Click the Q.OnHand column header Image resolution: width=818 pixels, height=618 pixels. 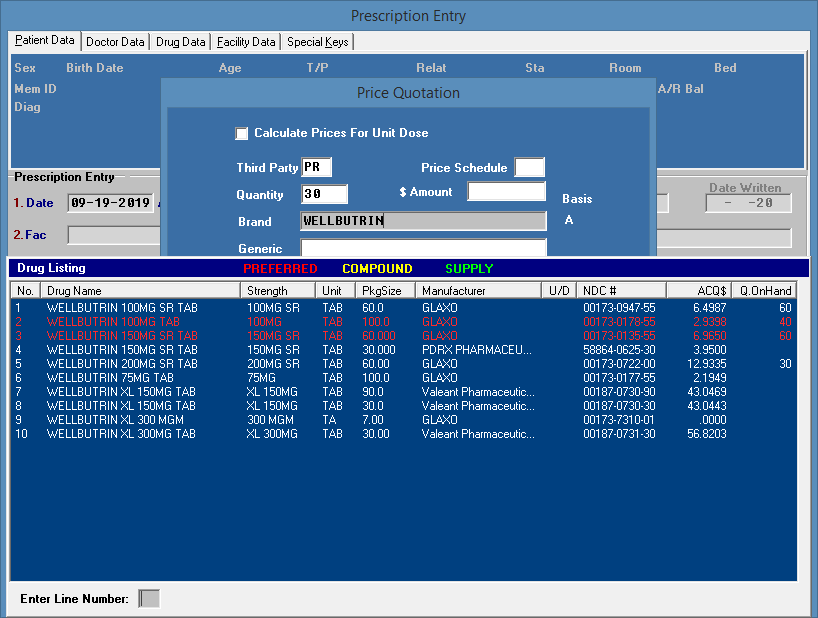(x=765, y=291)
